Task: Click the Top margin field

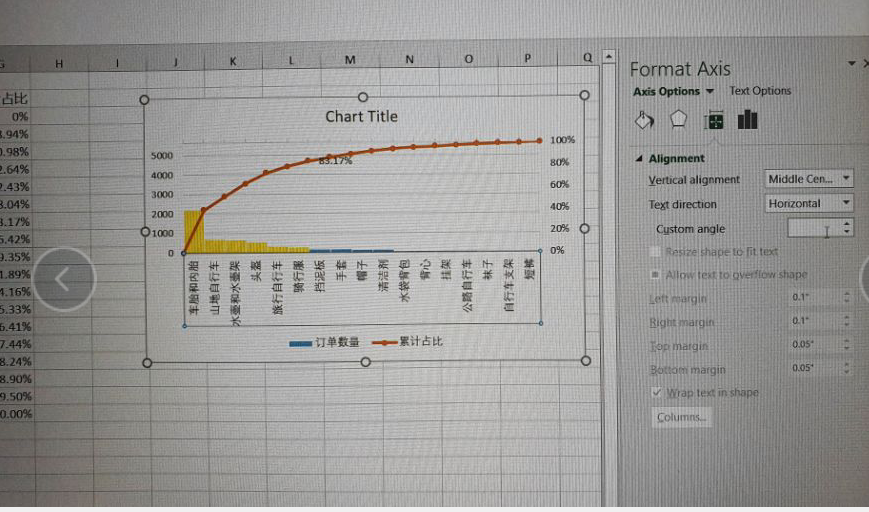Action: [x=816, y=345]
